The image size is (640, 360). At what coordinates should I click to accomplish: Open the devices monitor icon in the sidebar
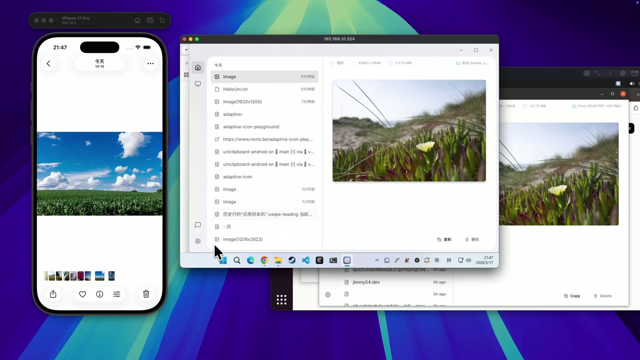click(x=198, y=84)
